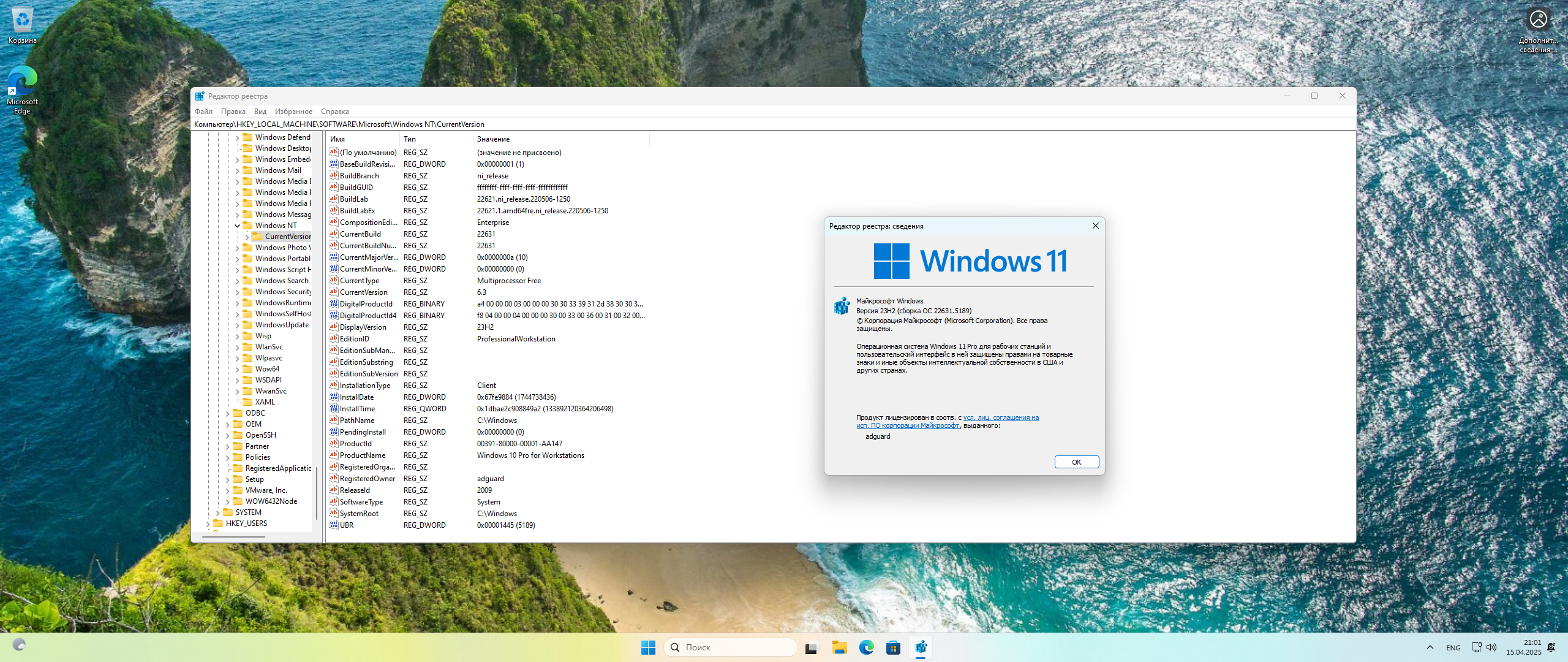Launch Microsoft Edge from the taskbar

pyautogui.click(x=865, y=647)
